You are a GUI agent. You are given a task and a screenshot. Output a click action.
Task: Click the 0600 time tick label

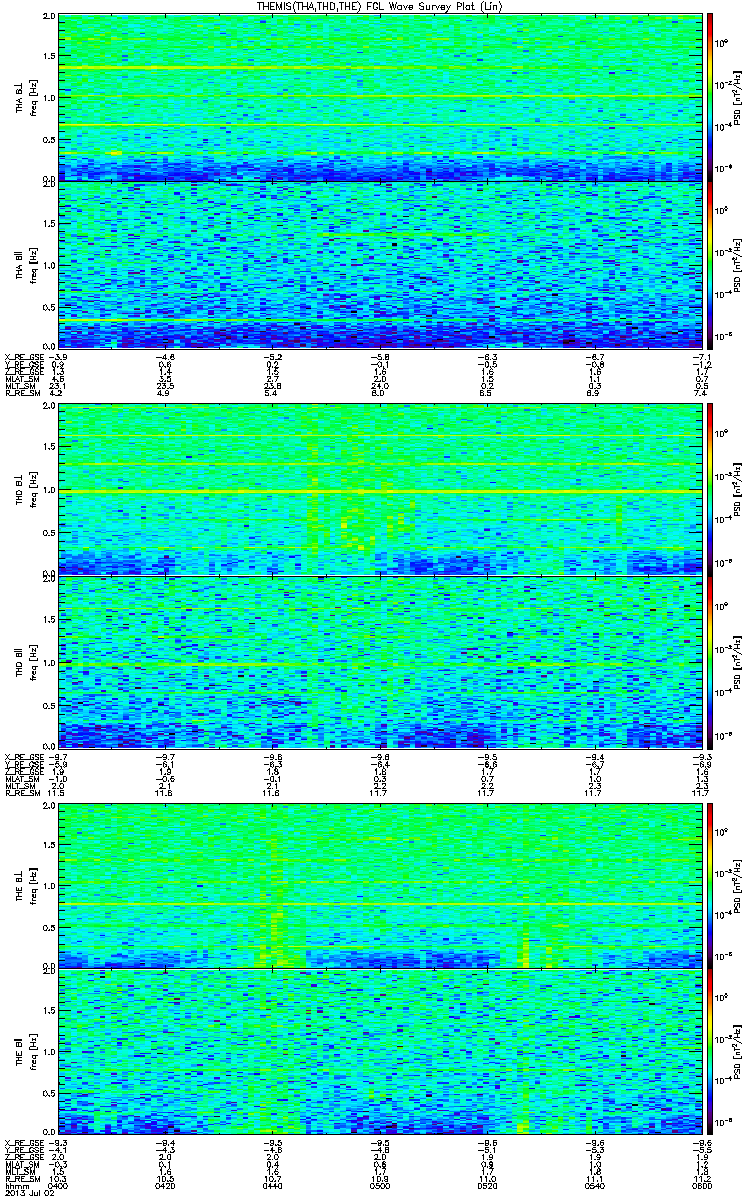pyautogui.click(x=700, y=1186)
